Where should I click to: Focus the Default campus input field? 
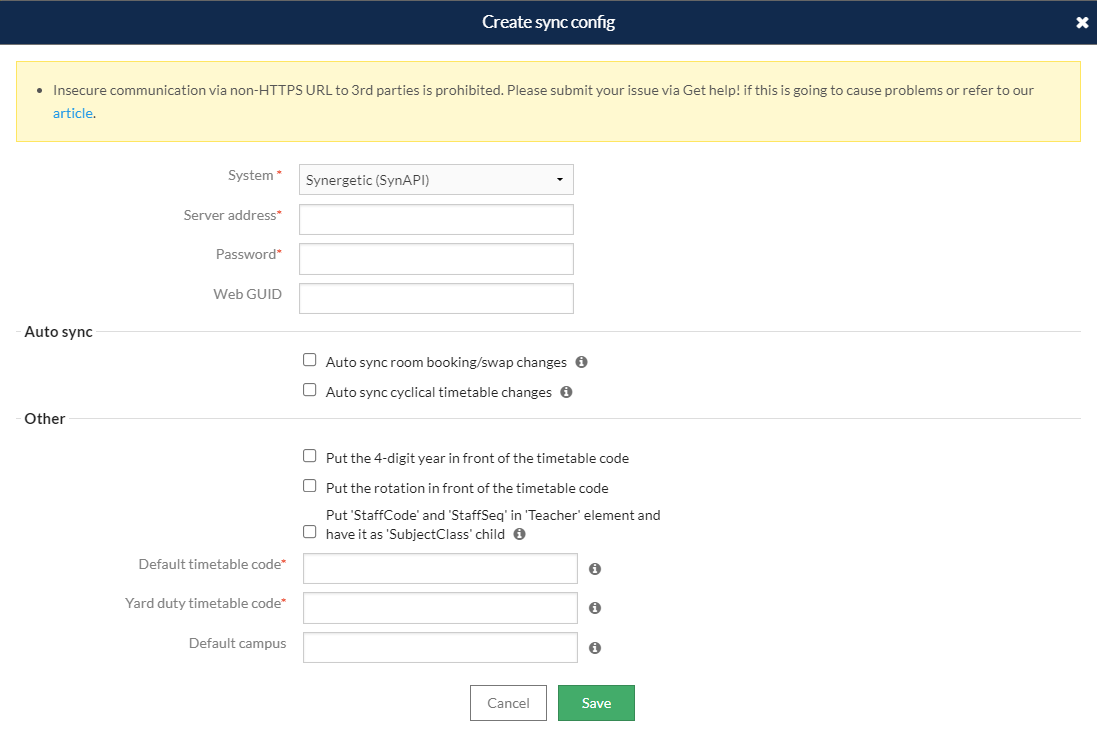coord(440,648)
